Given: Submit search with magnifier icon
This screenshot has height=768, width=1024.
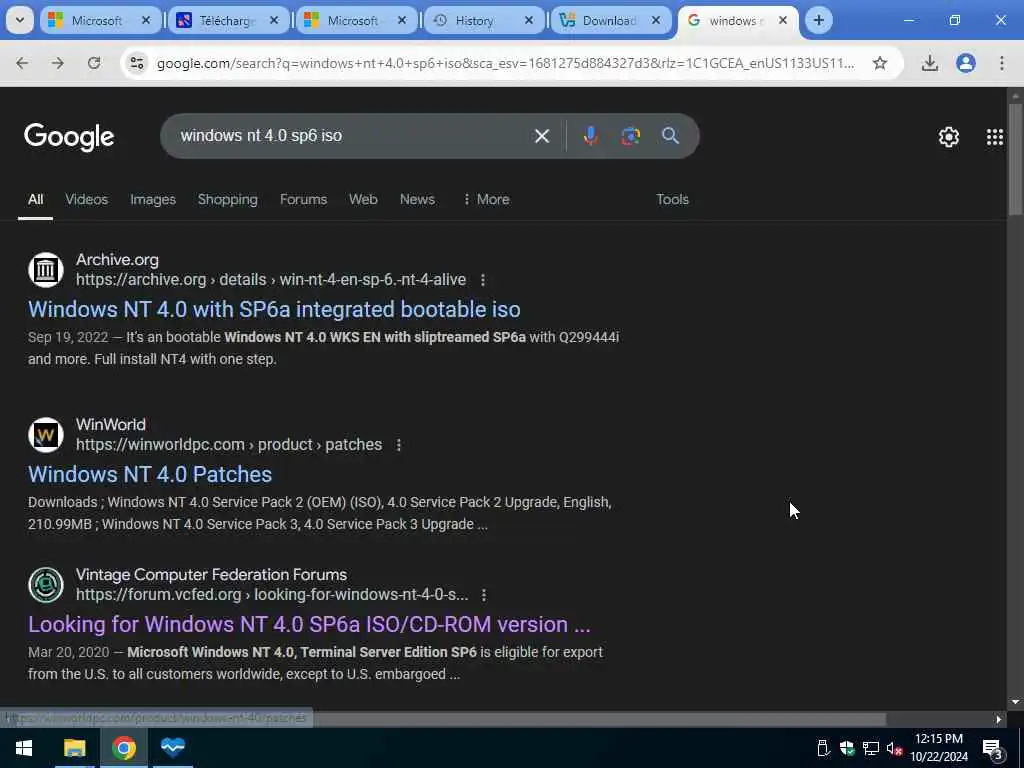Looking at the screenshot, I should click(x=670, y=136).
